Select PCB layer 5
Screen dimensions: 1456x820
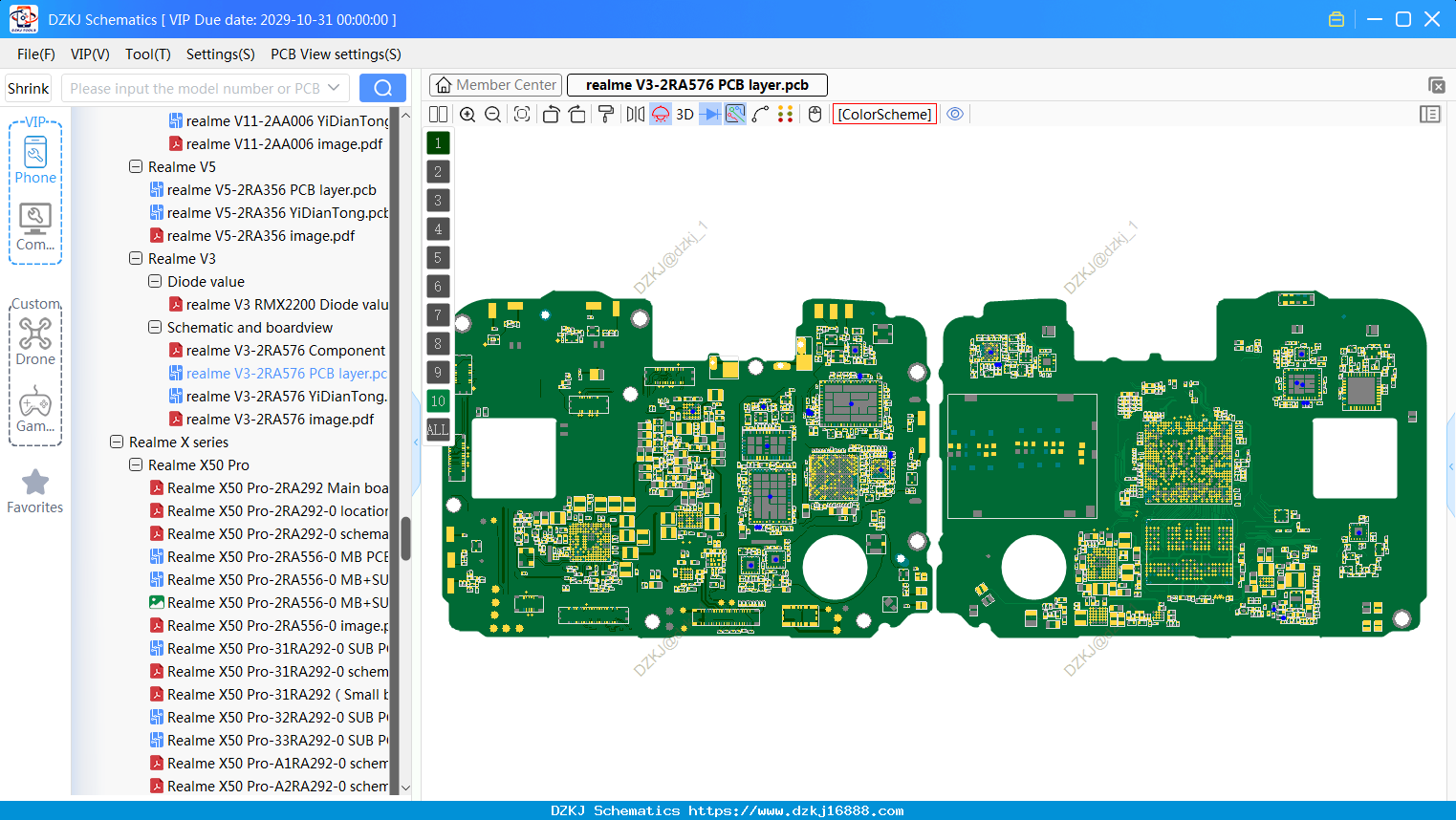point(438,257)
